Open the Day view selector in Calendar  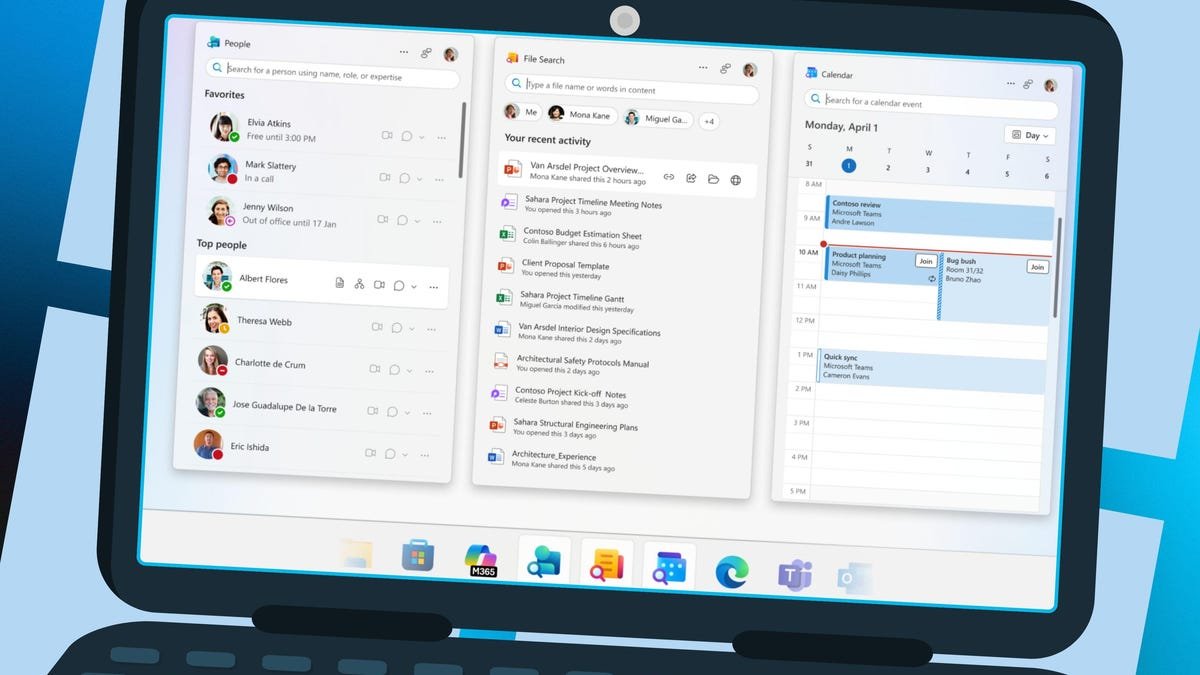(1029, 134)
